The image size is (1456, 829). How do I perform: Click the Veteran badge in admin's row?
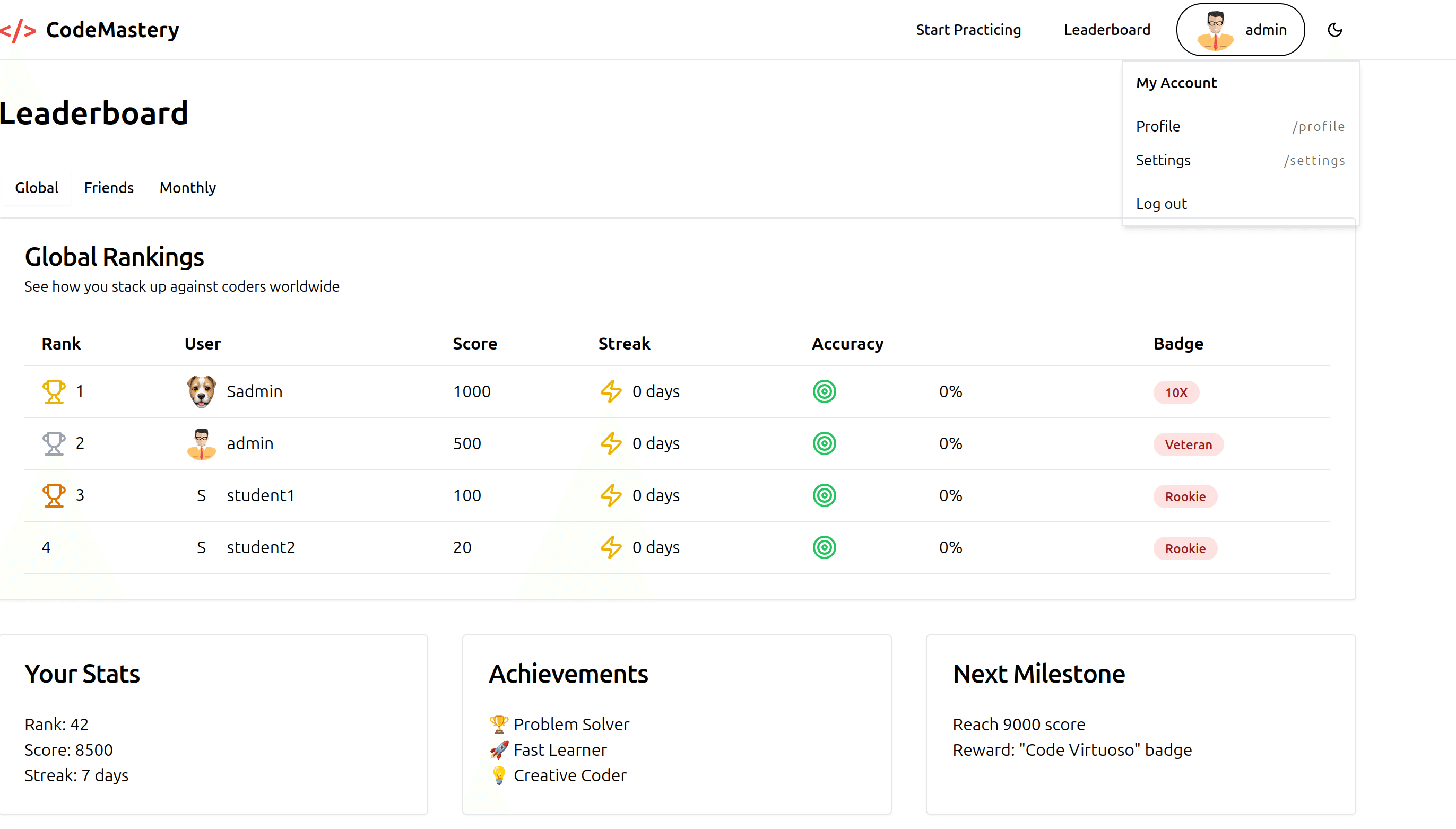coord(1188,444)
